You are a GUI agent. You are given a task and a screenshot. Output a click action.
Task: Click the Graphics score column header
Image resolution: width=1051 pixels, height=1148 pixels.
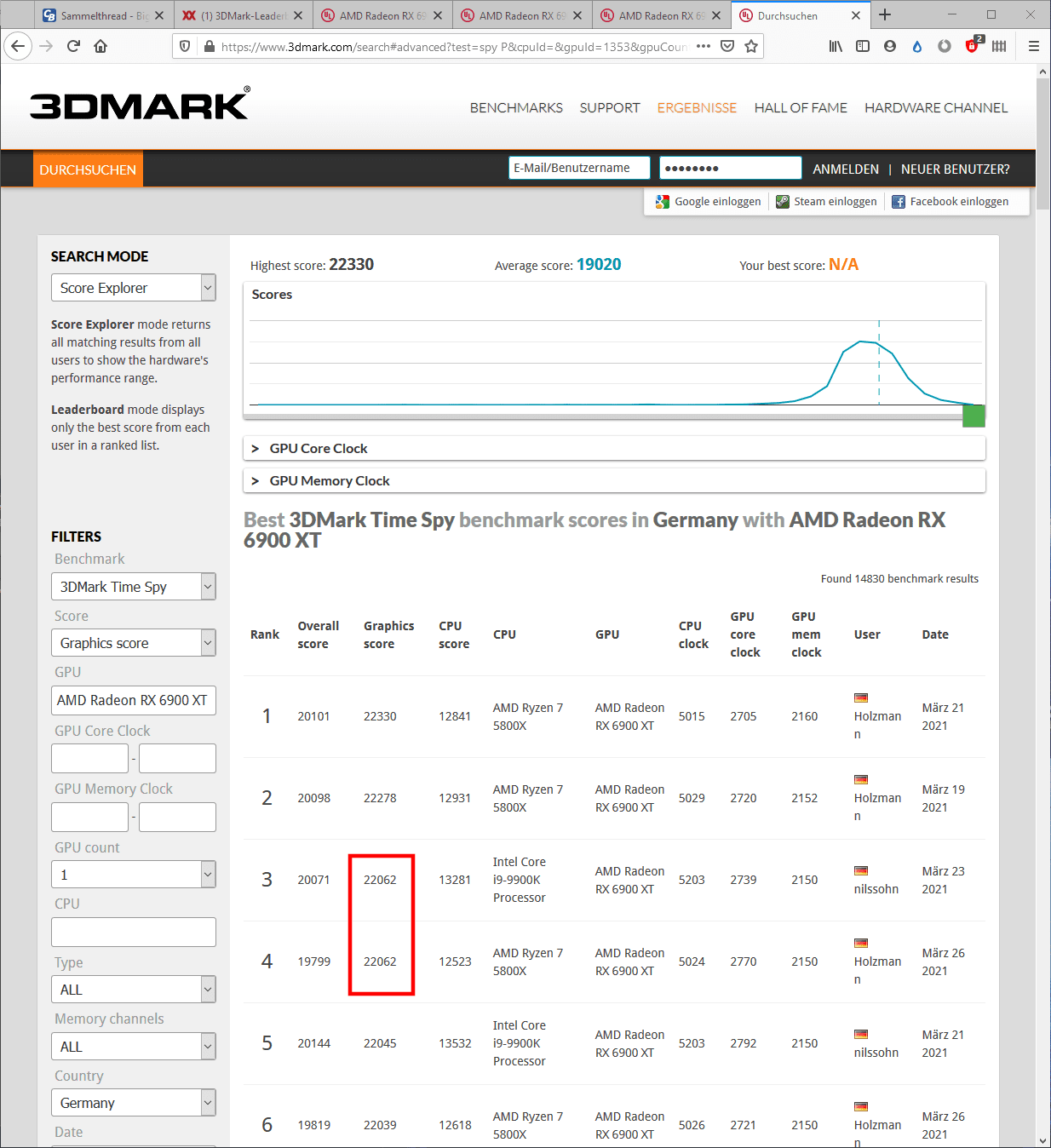pos(389,634)
